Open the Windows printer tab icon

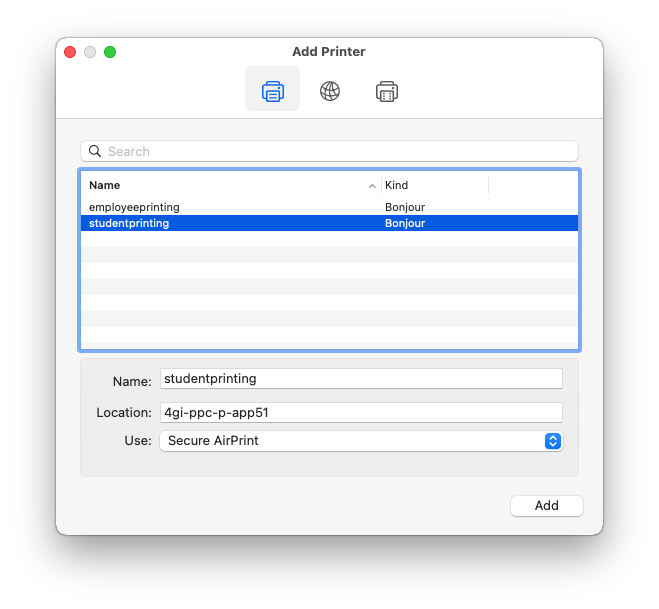387,91
